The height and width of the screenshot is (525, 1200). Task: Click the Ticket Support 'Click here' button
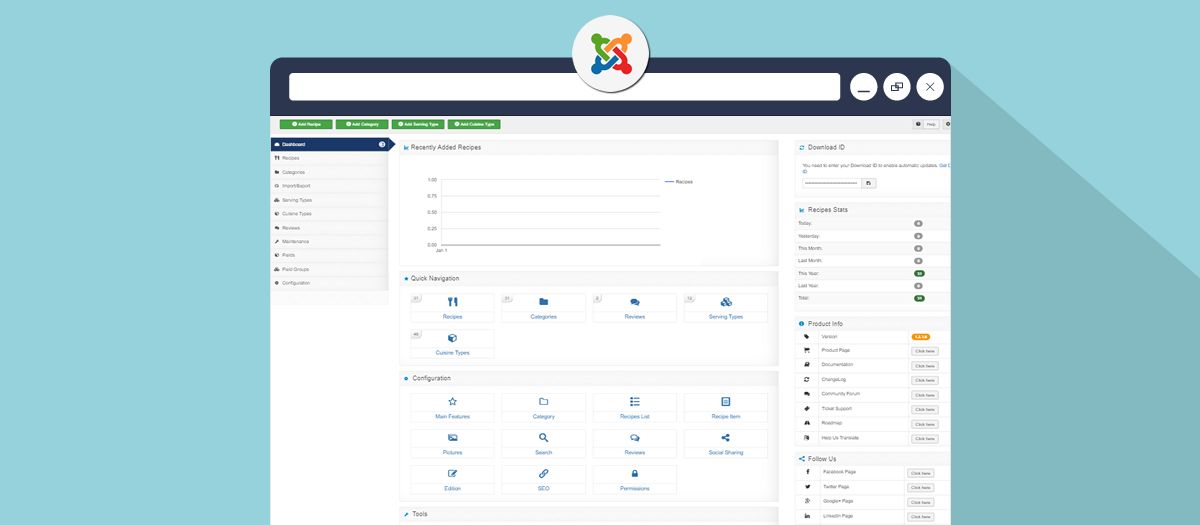pyautogui.click(x=924, y=409)
